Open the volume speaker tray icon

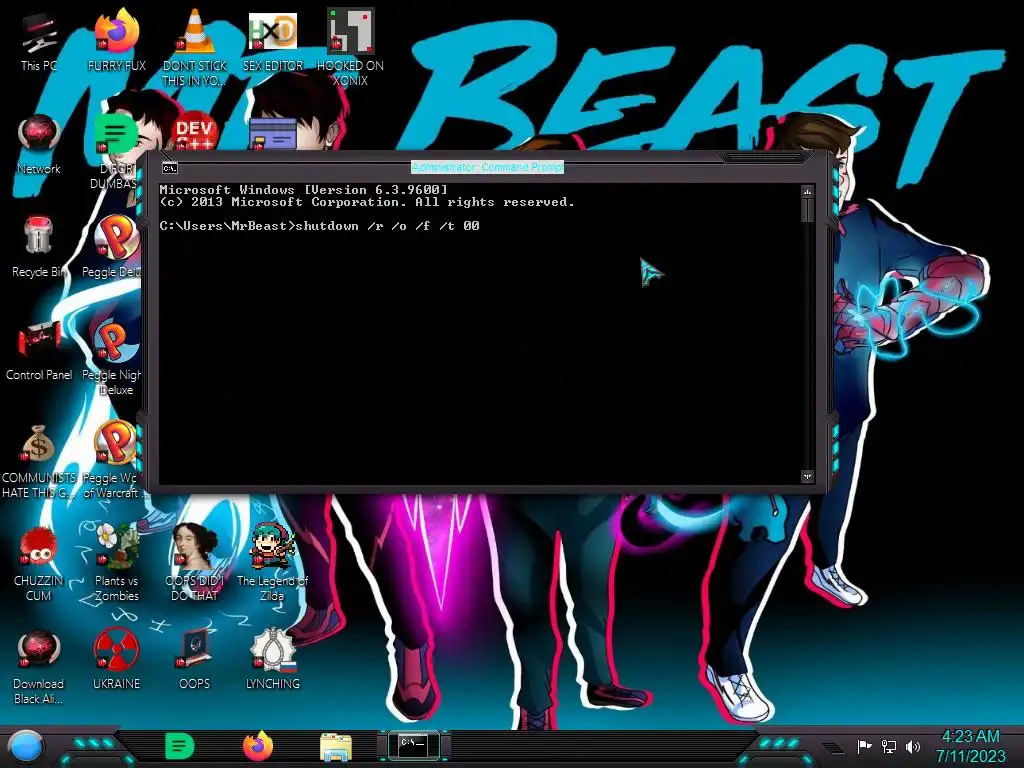pos(912,746)
